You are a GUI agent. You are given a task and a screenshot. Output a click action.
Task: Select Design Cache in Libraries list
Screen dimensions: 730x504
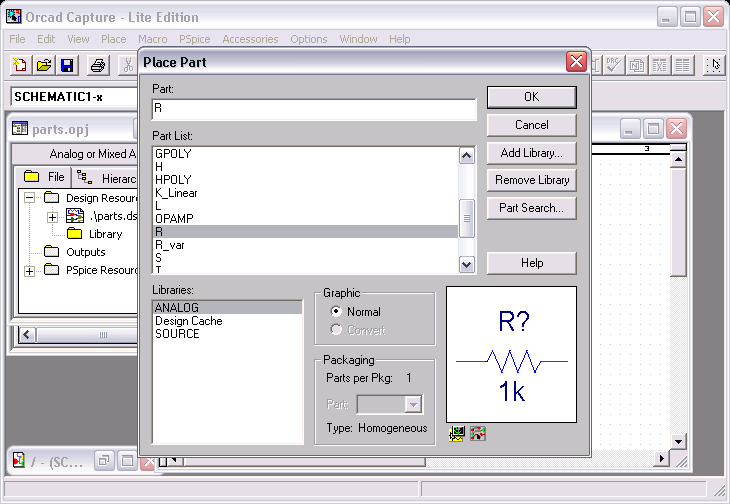click(x=228, y=321)
